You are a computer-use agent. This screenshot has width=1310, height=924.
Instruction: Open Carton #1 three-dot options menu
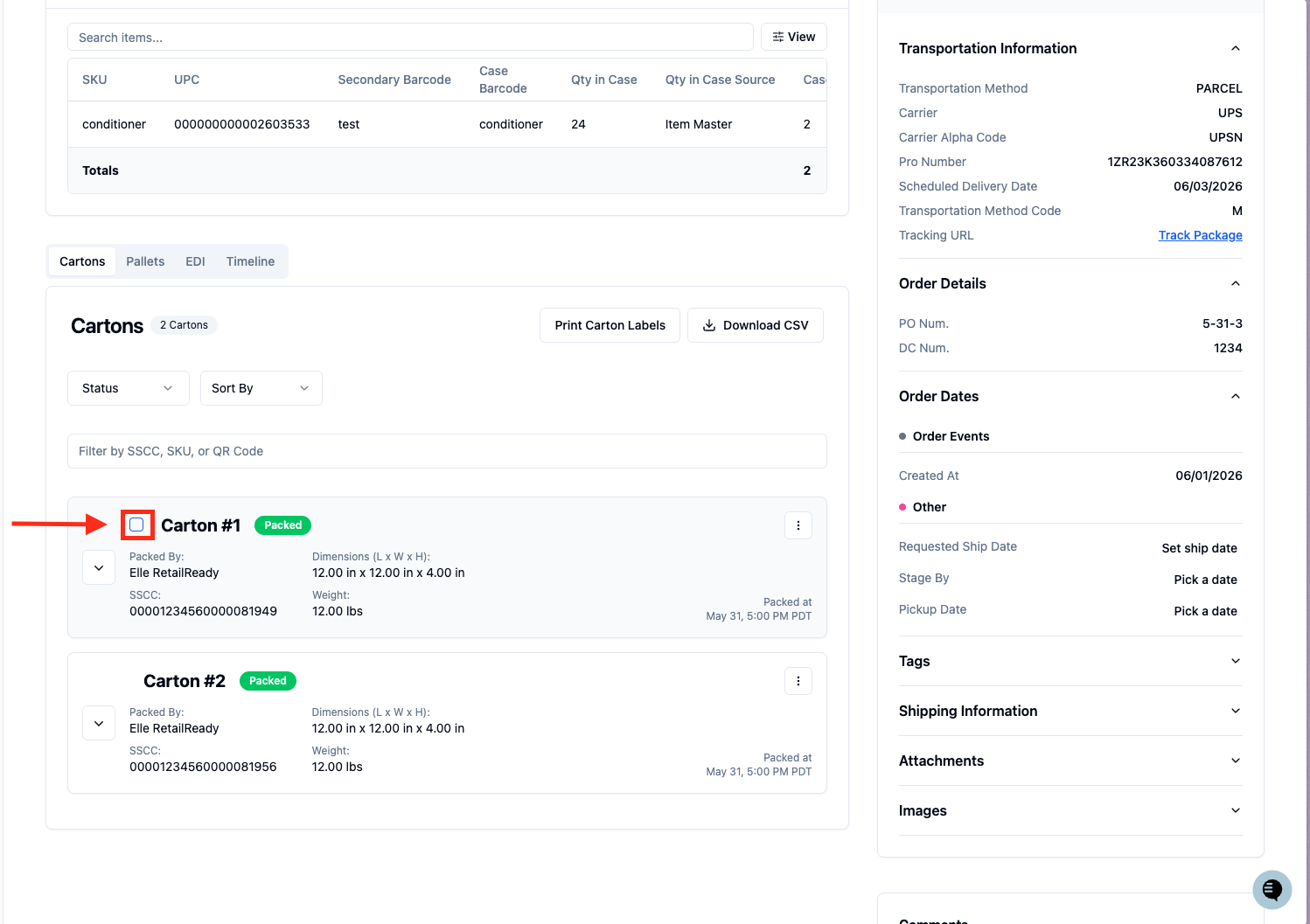(798, 525)
